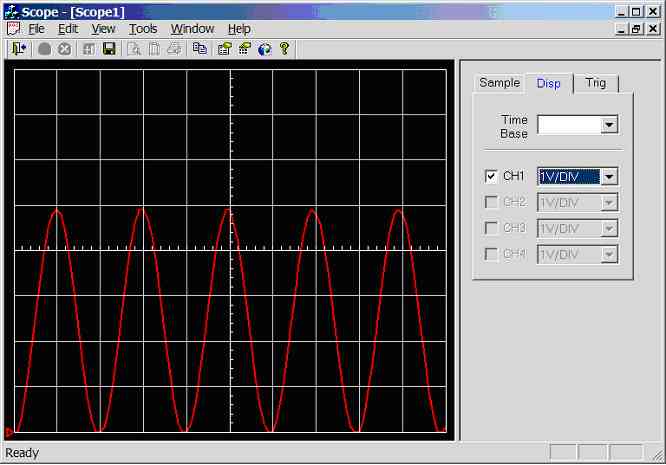
Task: Switch to the Sample tab
Action: point(499,83)
